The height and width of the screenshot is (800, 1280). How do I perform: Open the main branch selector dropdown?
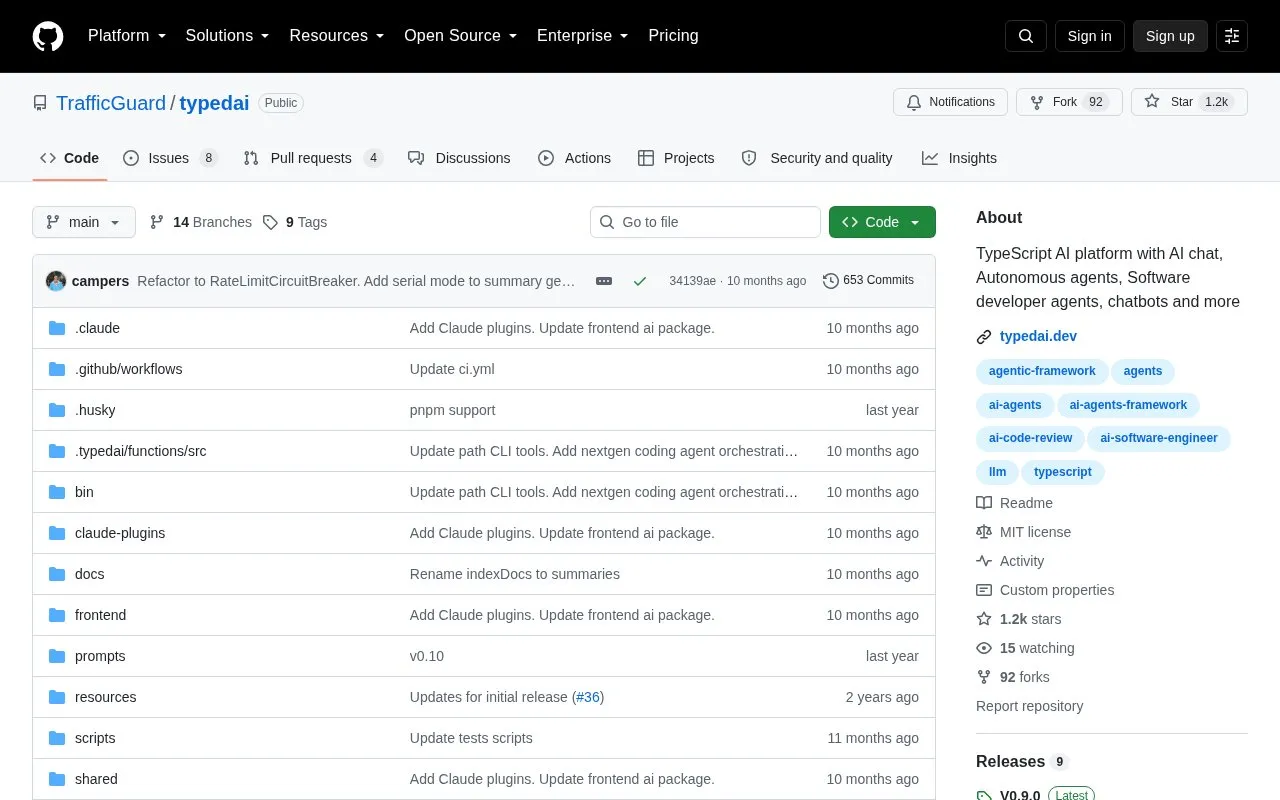[84, 222]
